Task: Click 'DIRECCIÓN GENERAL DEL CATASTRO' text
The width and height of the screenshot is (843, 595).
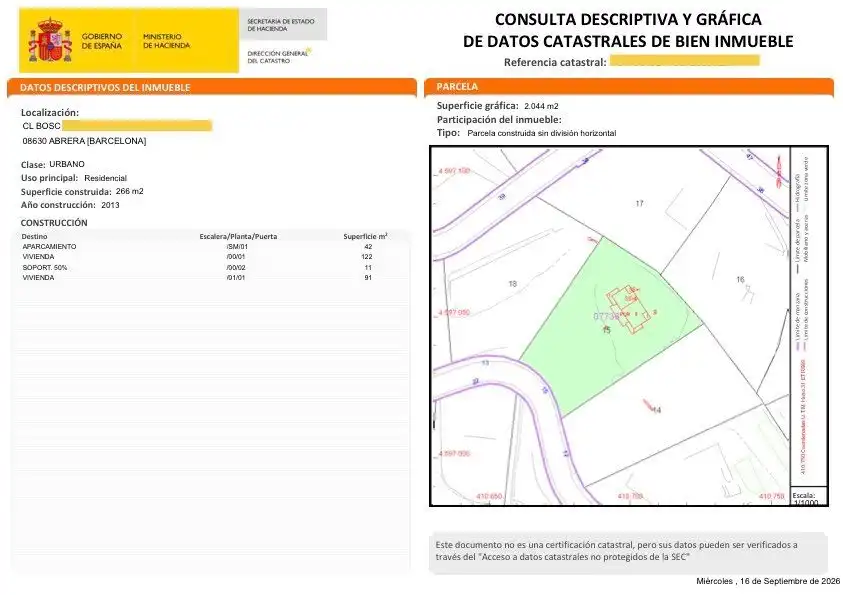Action: tap(277, 57)
